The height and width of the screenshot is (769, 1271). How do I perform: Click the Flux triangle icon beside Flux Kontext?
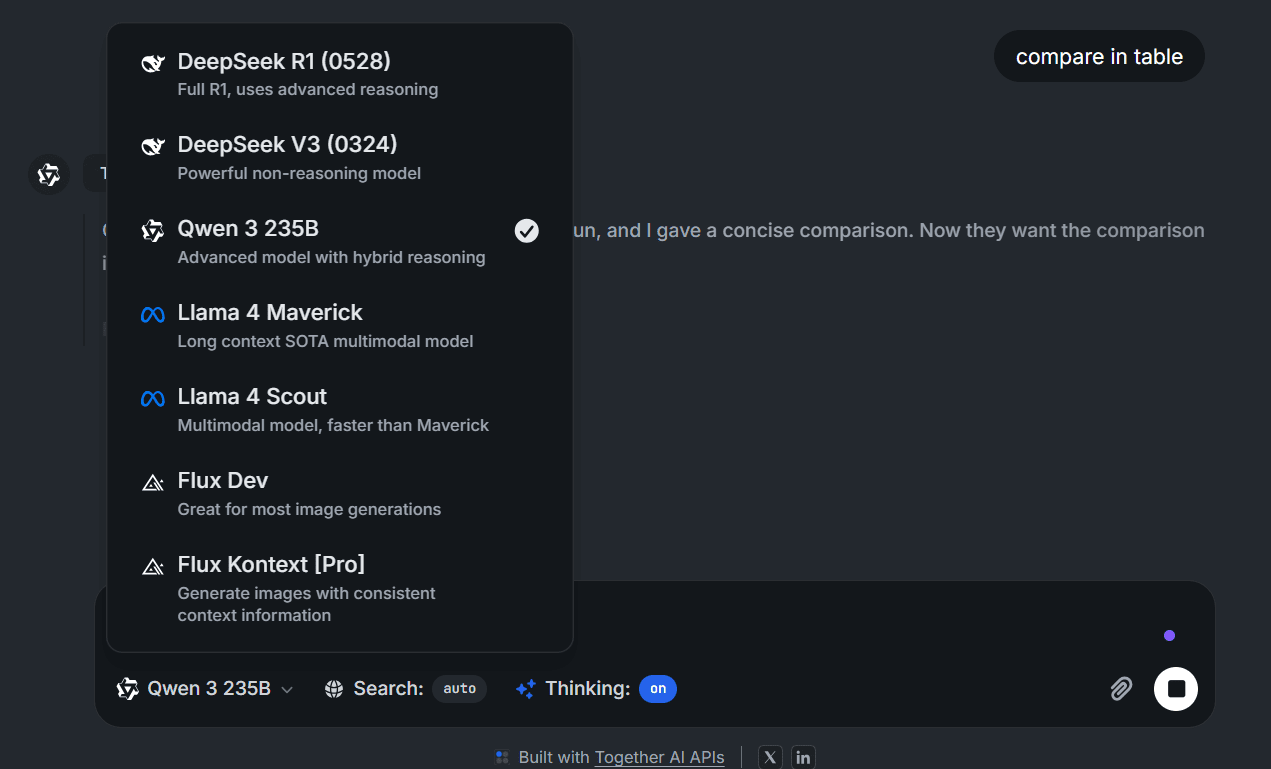153,567
